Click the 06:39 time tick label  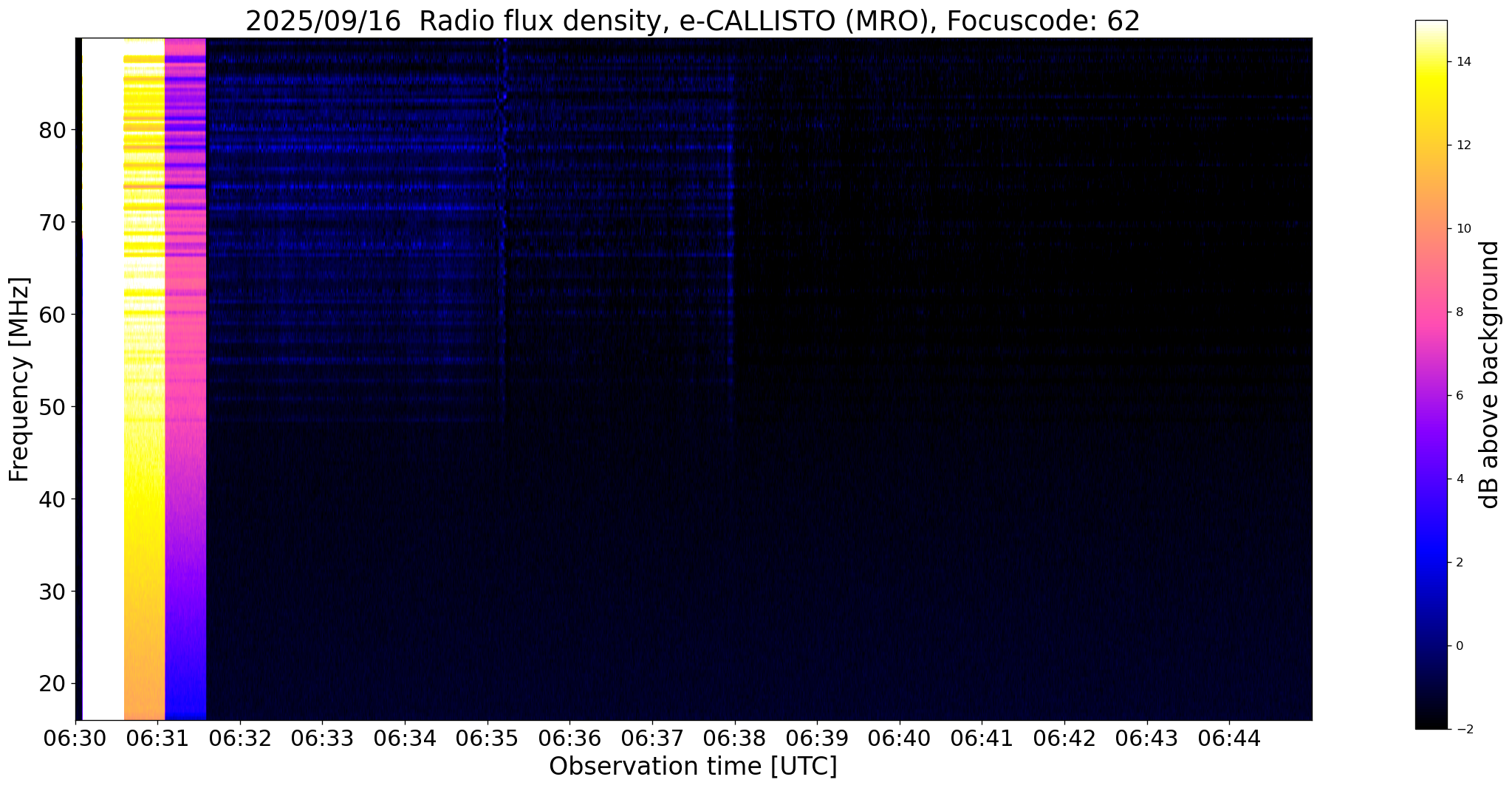[817, 738]
